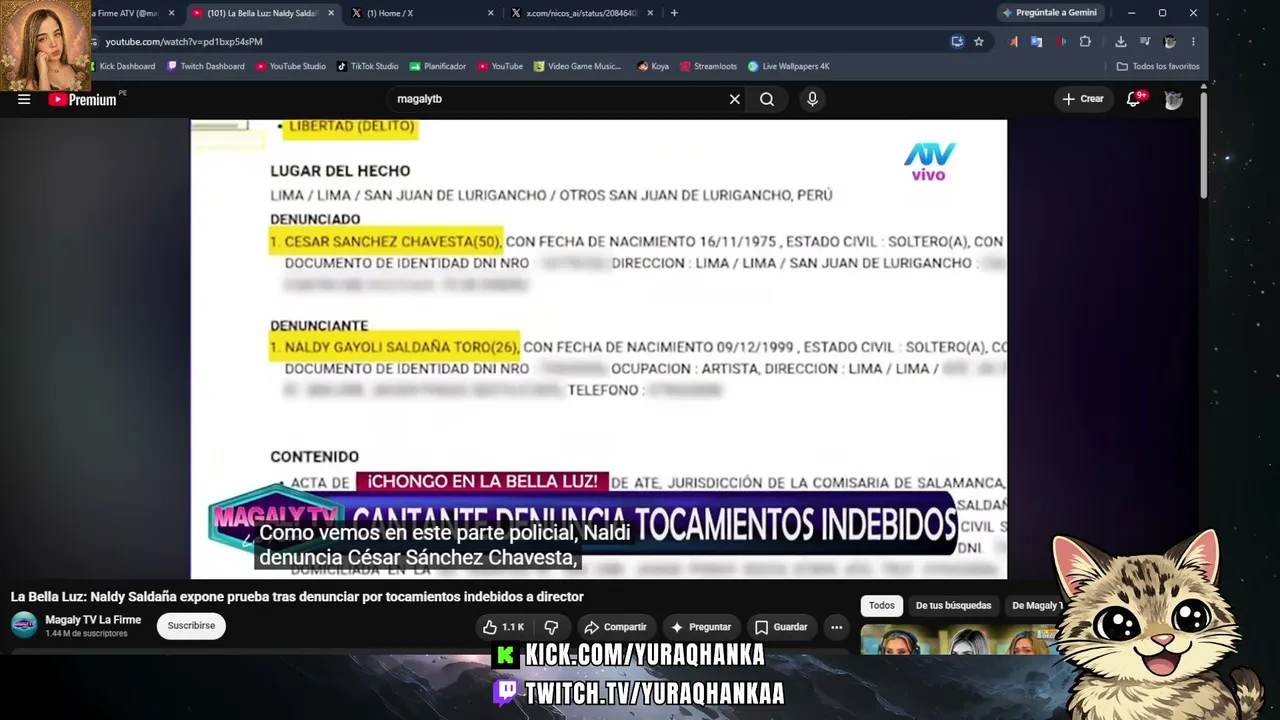This screenshot has width=1280, height=720.
Task: Switch to the 'Home / X' tab
Action: [422, 13]
